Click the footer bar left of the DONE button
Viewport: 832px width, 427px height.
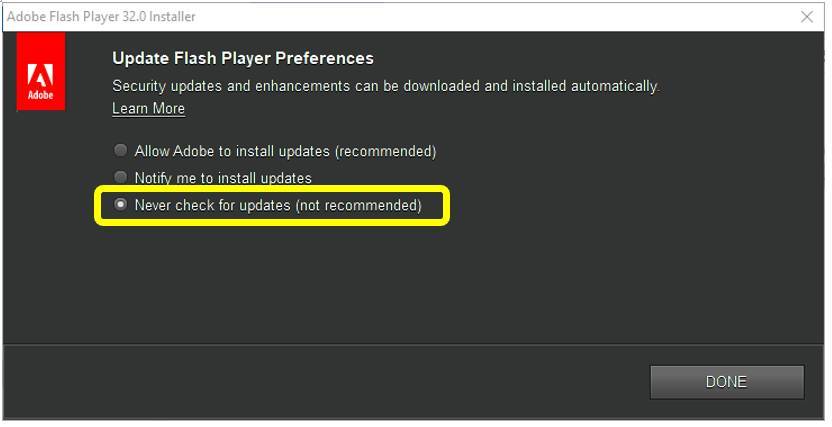pyautogui.click(x=326, y=382)
